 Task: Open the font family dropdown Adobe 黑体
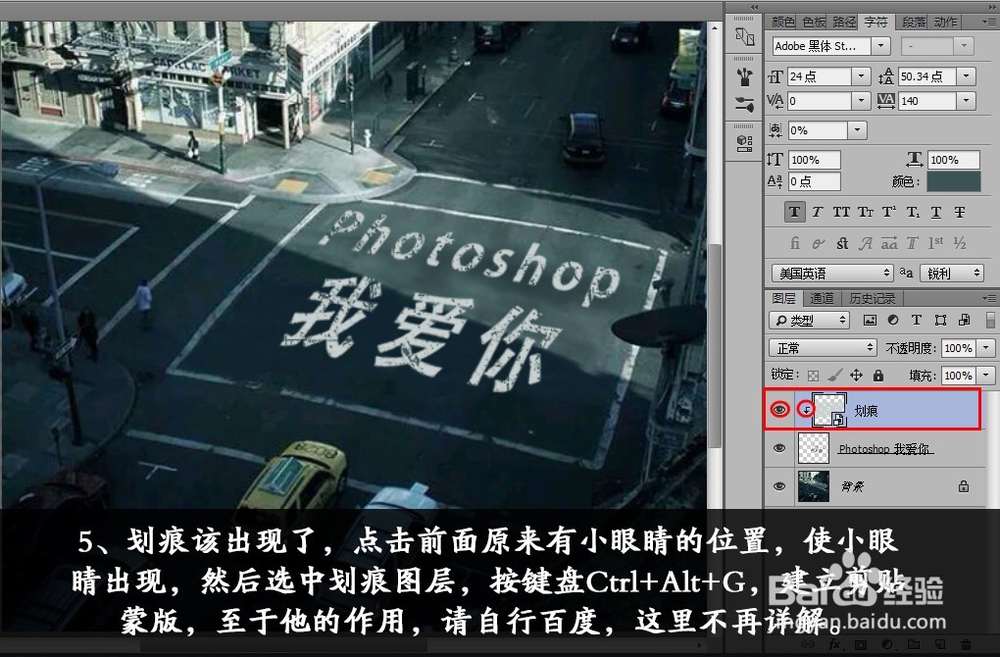(881, 46)
